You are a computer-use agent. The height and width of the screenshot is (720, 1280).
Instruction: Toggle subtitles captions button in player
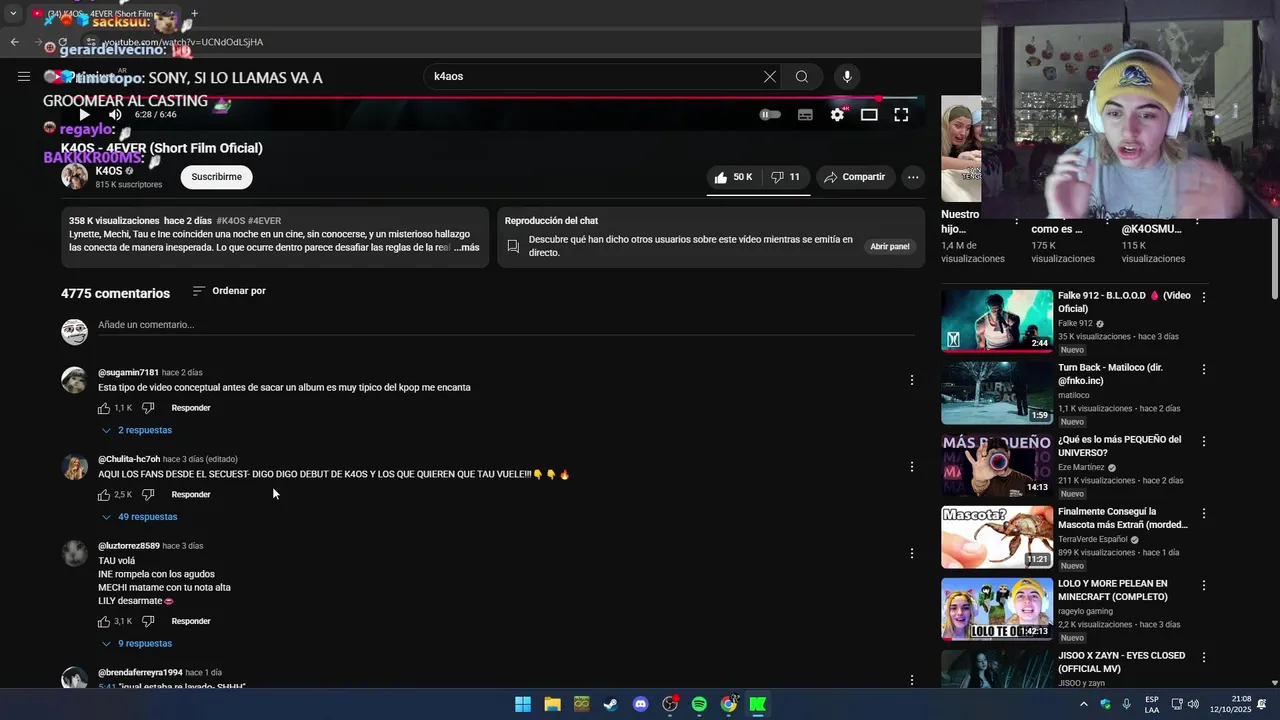pyautogui.click(x=805, y=115)
